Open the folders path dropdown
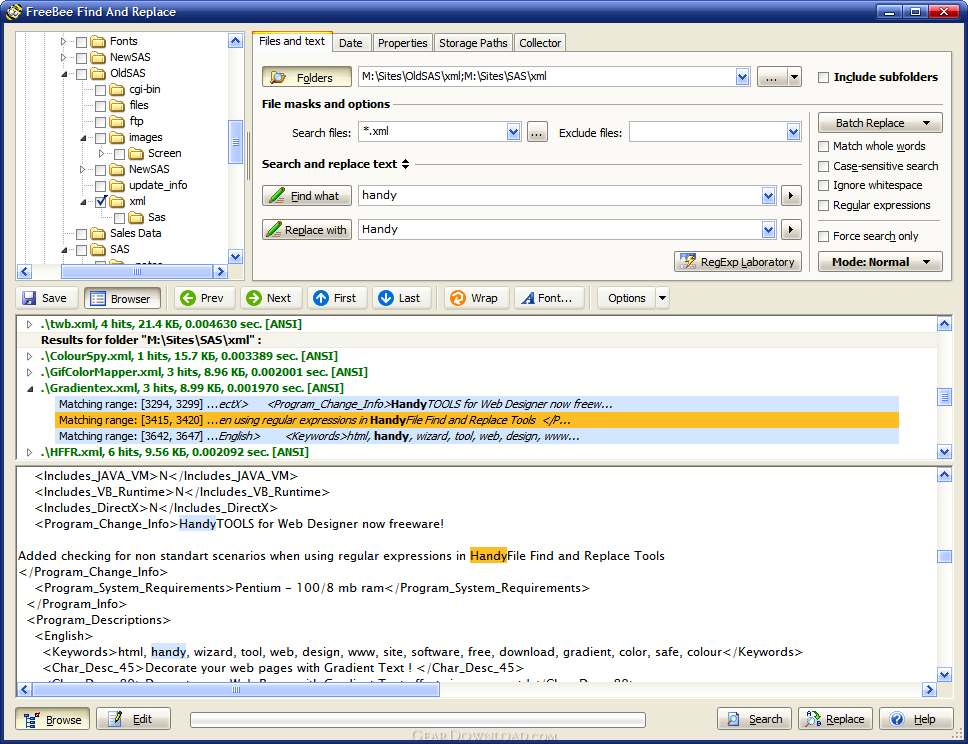The image size is (968, 744). [x=743, y=77]
